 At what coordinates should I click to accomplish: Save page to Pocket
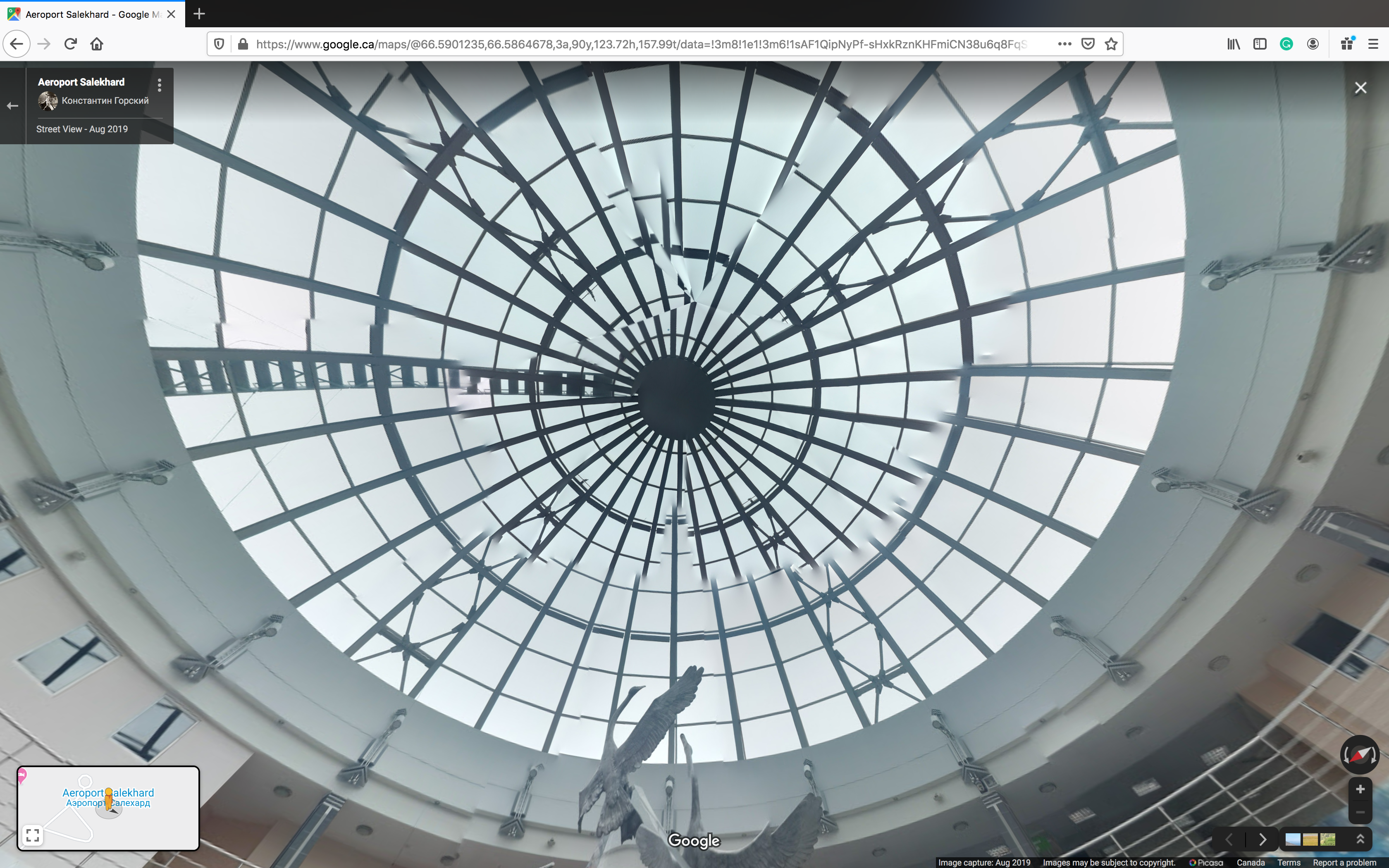1088,44
